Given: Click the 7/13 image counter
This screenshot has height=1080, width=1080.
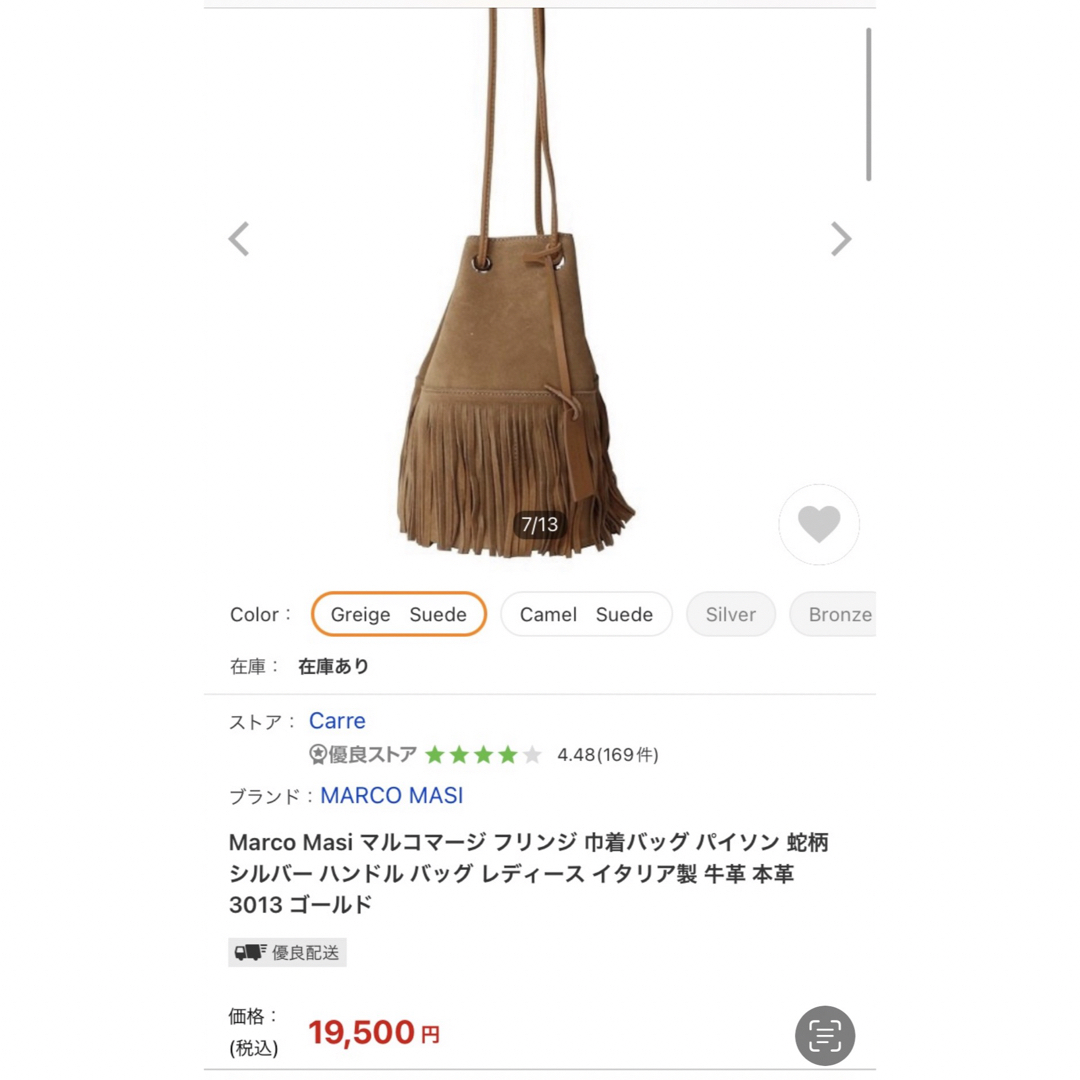Looking at the screenshot, I should 539,525.
